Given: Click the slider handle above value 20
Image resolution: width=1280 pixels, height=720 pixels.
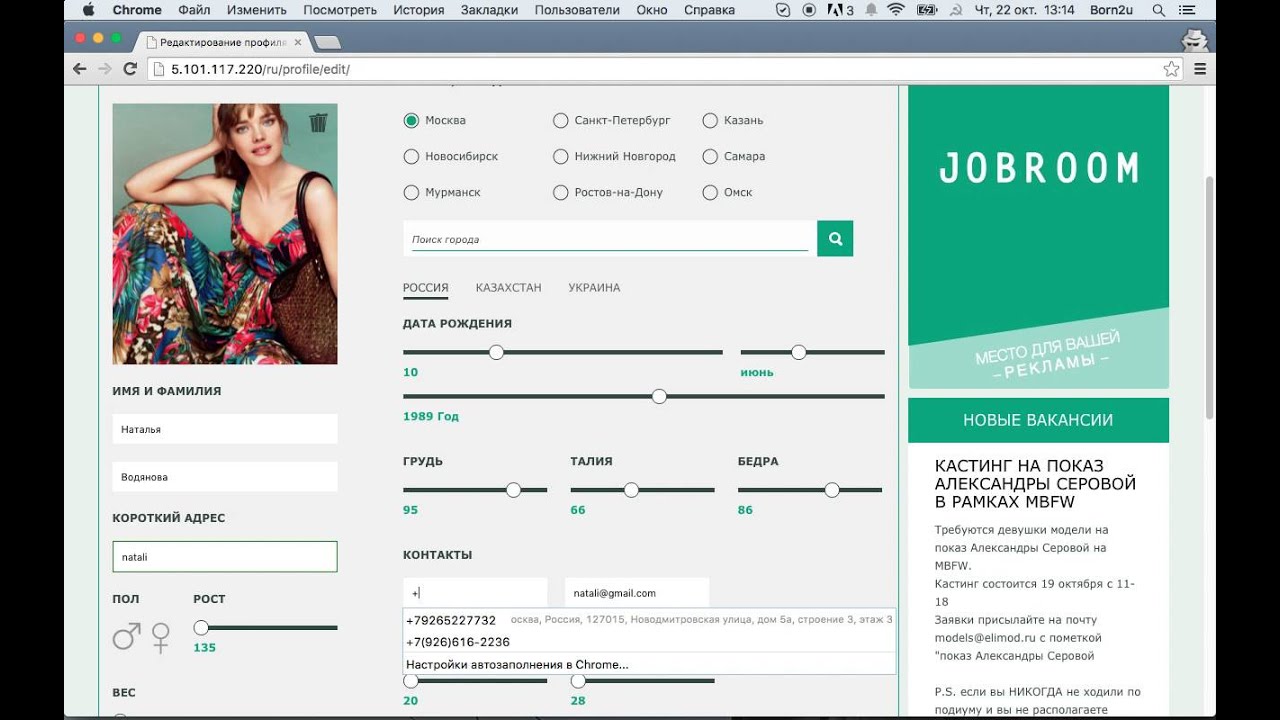Looking at the screenshot, I should [411, 680].
